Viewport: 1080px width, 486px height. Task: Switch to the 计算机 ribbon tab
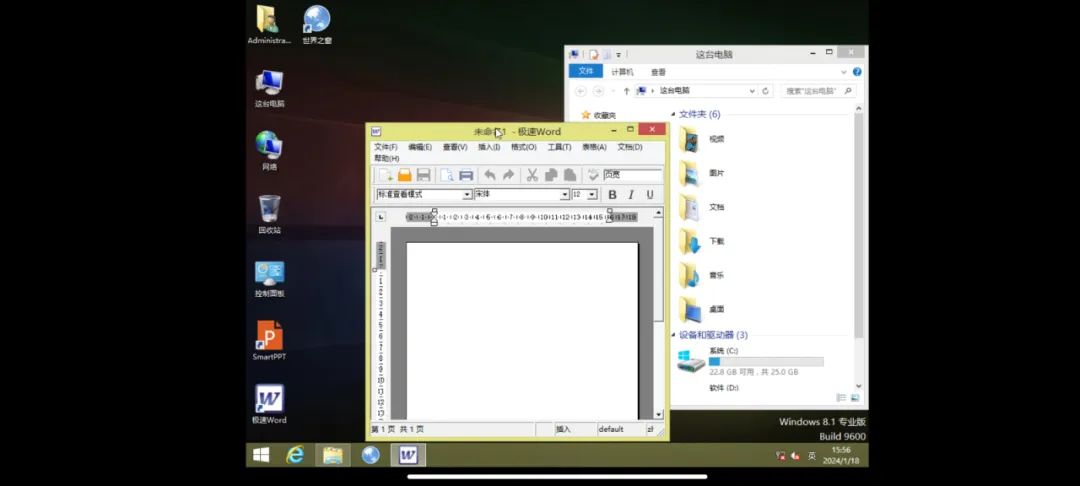click(x=621, y=72)
